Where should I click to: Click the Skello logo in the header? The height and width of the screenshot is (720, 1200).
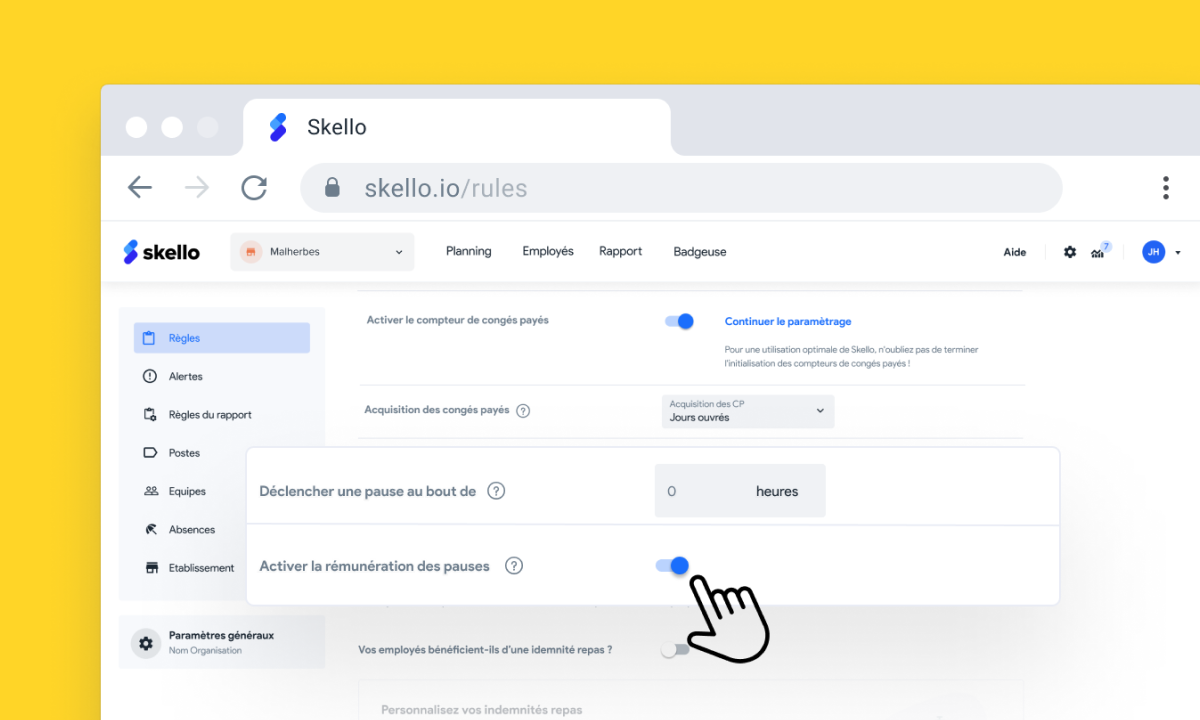click(x=162, y=252)
